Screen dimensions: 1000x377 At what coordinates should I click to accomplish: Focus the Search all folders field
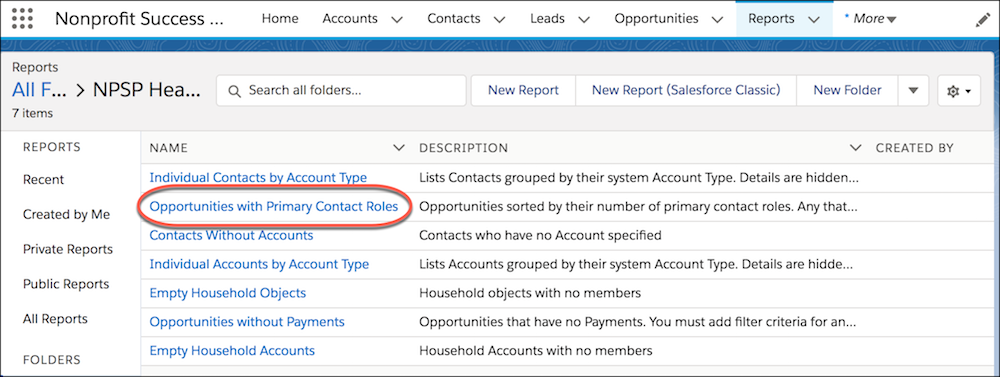(x=341, y=91)
